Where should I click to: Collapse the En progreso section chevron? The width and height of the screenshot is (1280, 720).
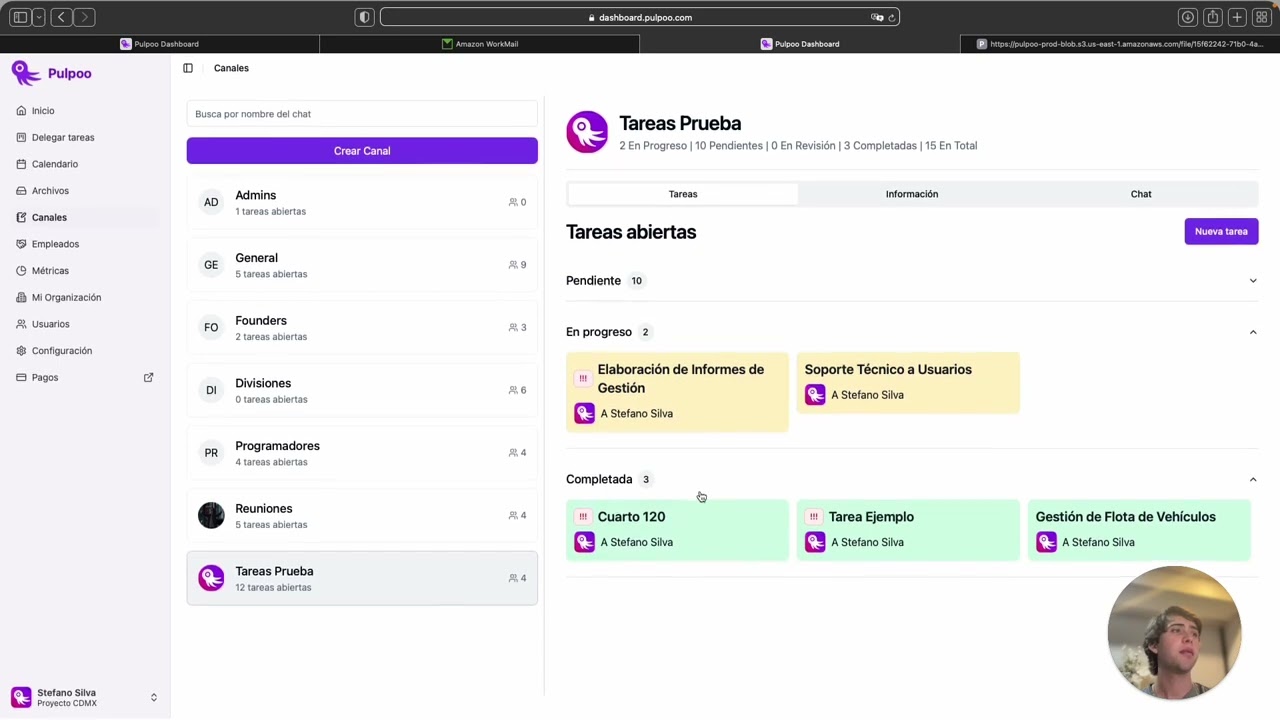pyautogui.click(x=1253, y=332)
